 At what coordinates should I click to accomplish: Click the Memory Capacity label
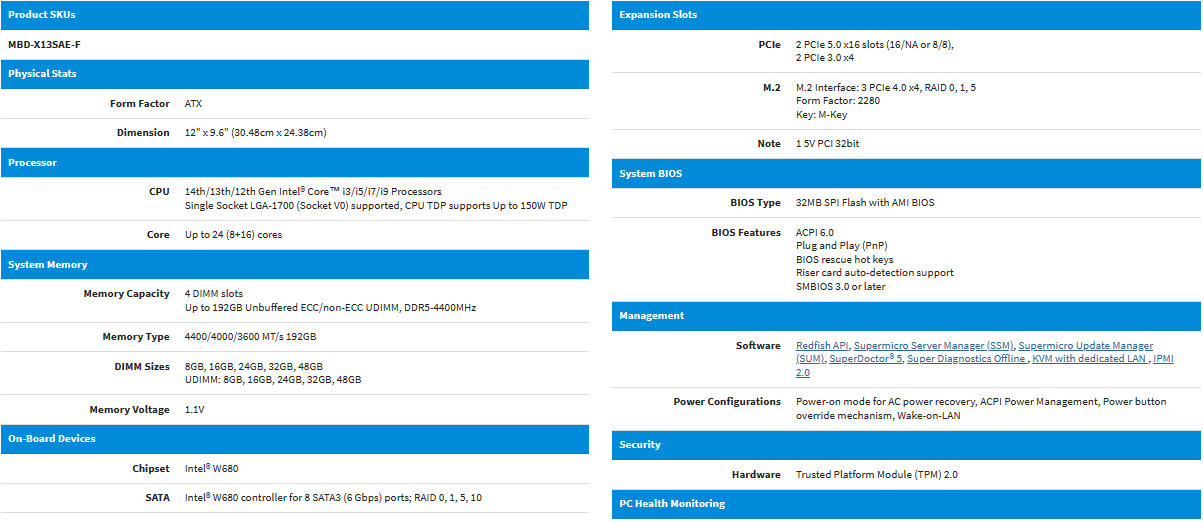coord(127,294)
